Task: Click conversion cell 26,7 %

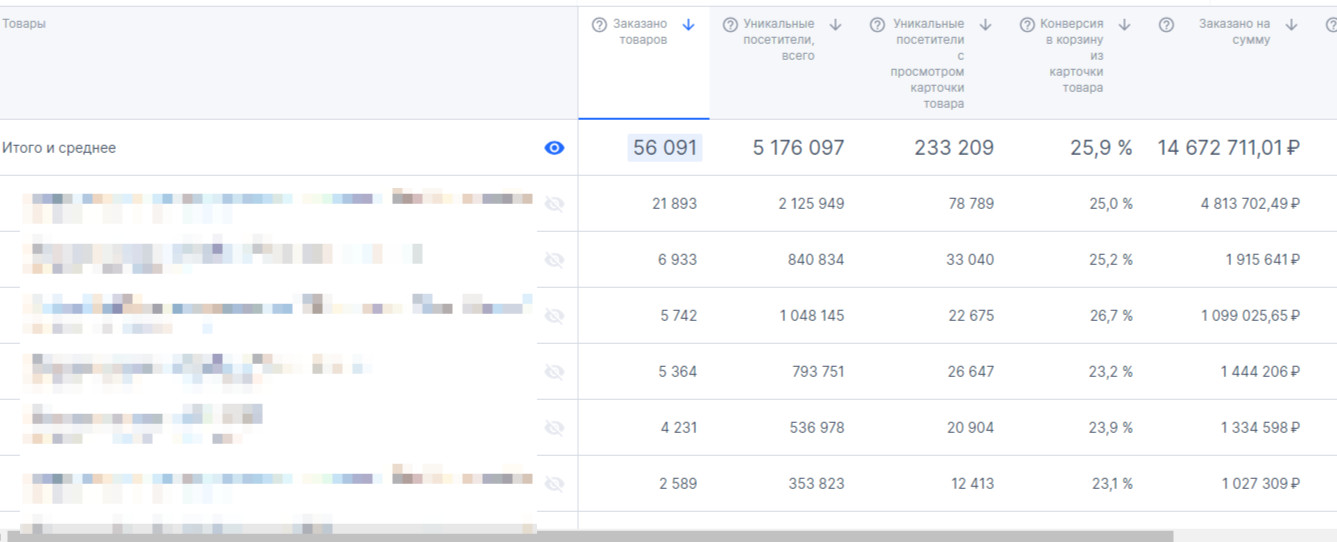Action: pyautogui.click(x=1111, y=316)
